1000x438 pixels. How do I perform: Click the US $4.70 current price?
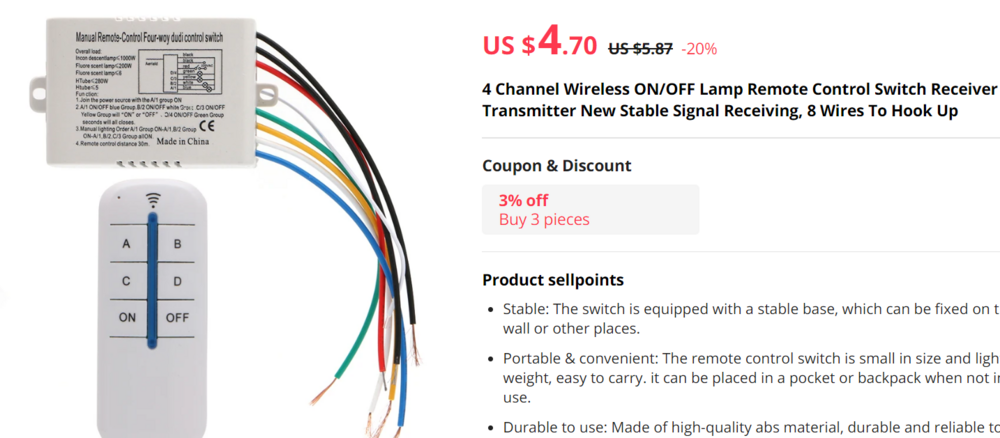click(x=540, y=43)
